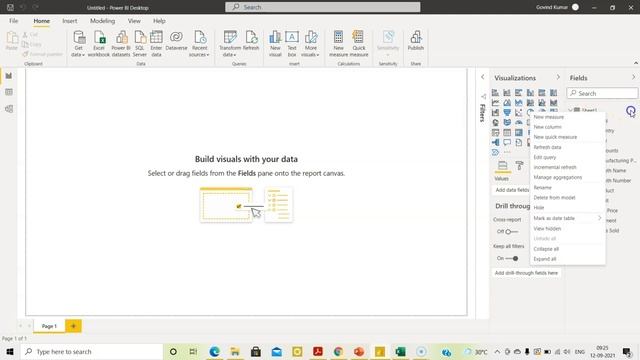Select the Area chart visual
This screenshot has width=640, height=360.
[x=507, y=102]
